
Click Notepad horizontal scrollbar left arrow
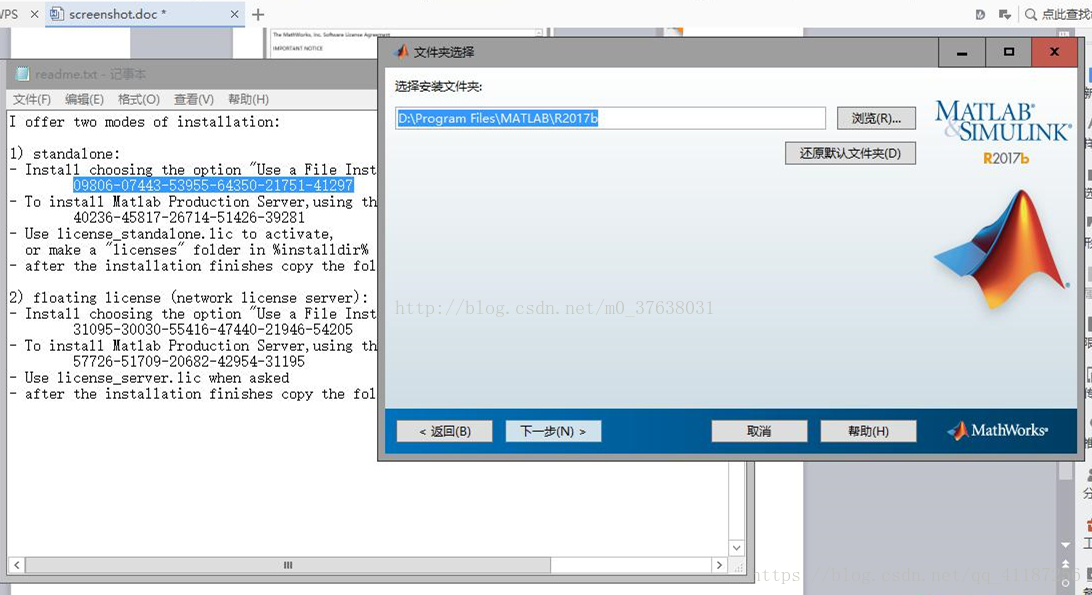tap(17, 565)
